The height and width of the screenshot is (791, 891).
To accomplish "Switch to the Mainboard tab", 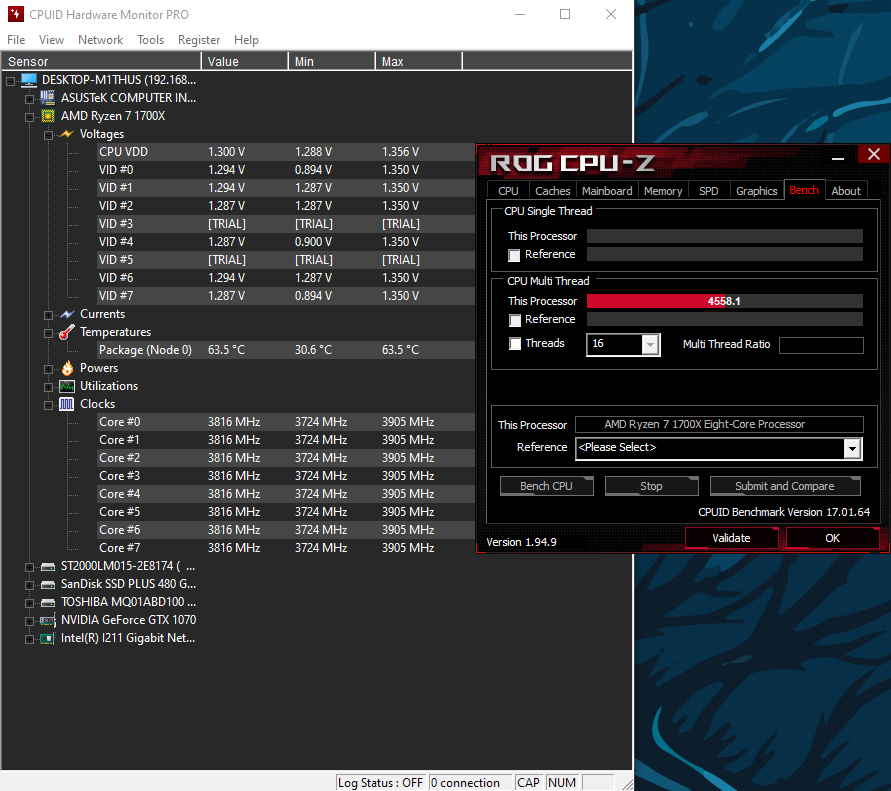I will coord(607,191).
